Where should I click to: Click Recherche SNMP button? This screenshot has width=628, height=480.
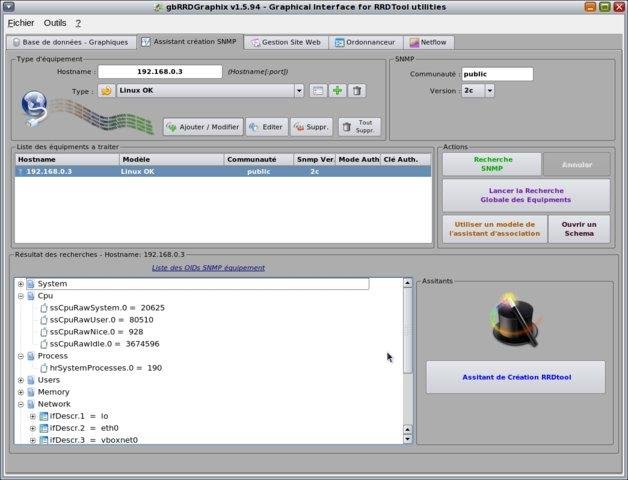492,164
